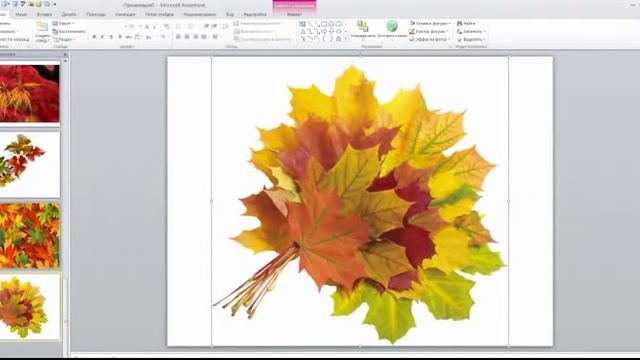Toggle strikethrough text formatting

click(x=128, y=37)
